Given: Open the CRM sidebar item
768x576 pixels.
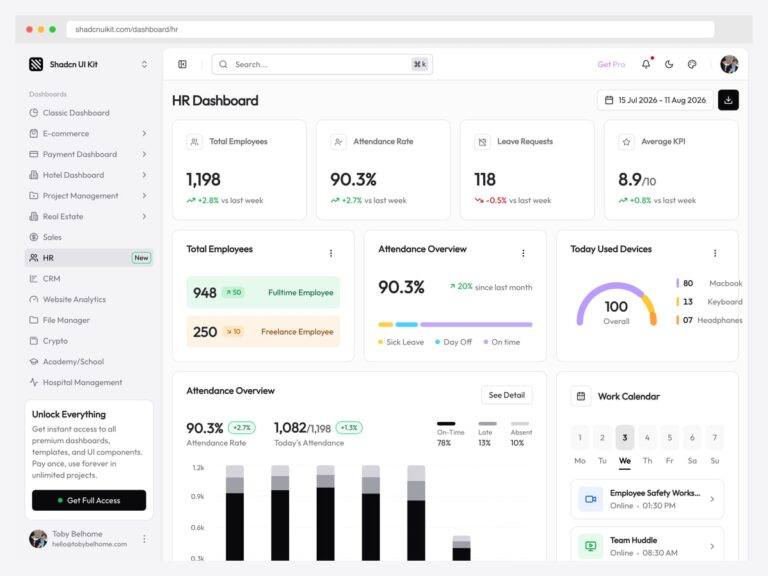Looking at the screenshot, I should tap(89, 279).
